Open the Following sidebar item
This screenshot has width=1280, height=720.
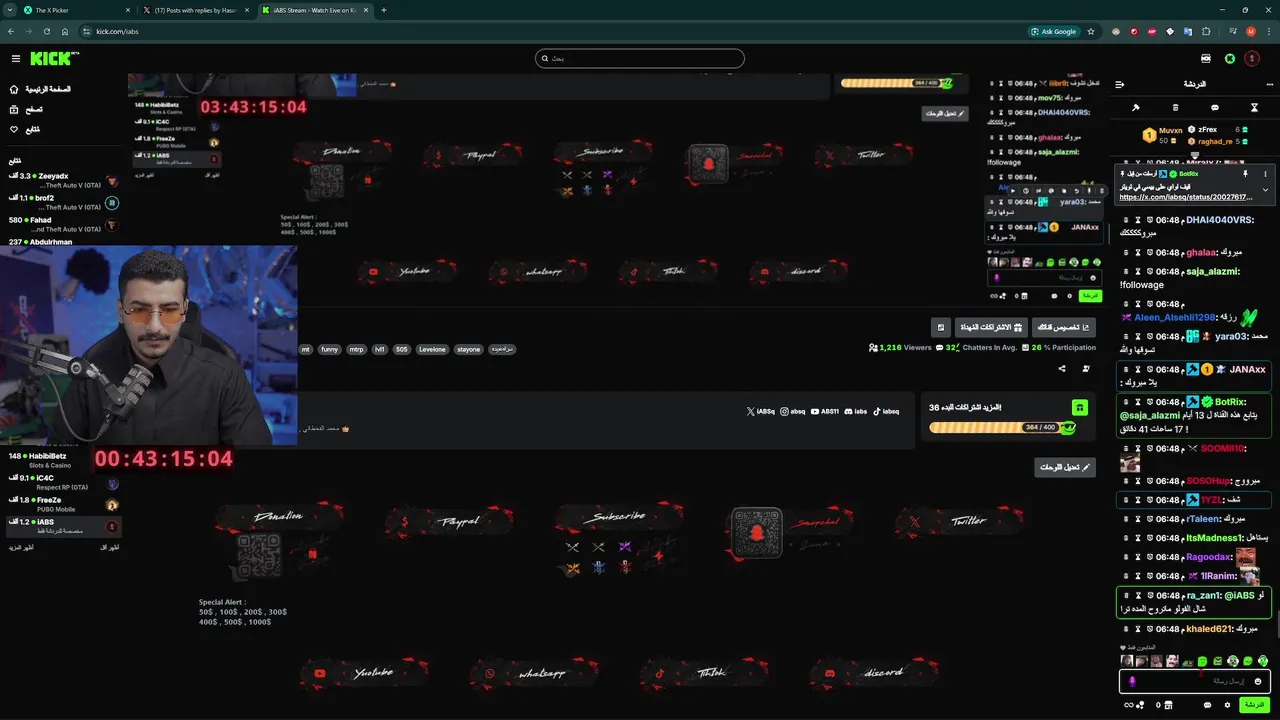click(25, 129)
